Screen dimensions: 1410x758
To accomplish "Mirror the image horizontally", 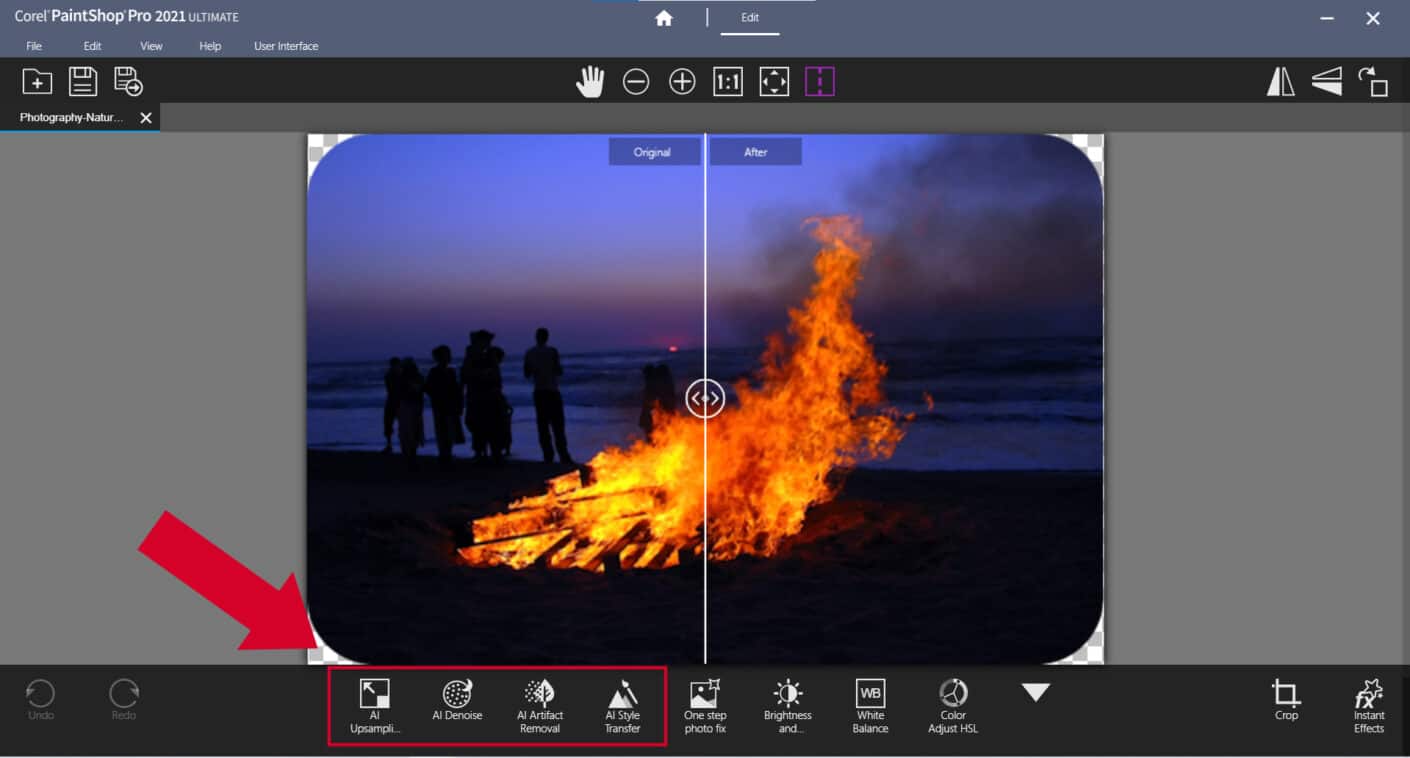I will click(1281, 81).
